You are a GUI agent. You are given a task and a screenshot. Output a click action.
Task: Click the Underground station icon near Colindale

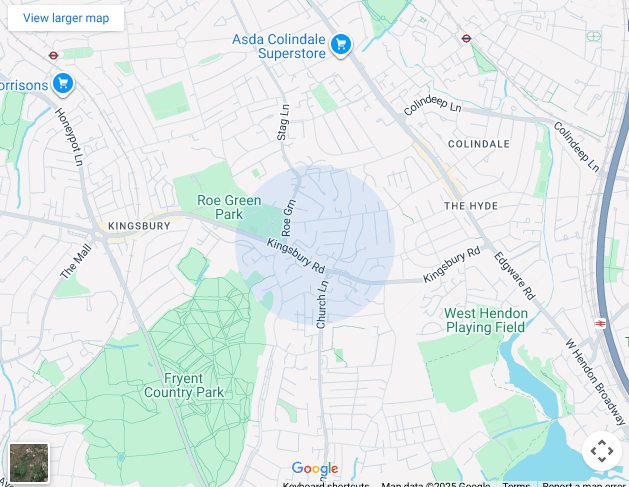(466, 39)
